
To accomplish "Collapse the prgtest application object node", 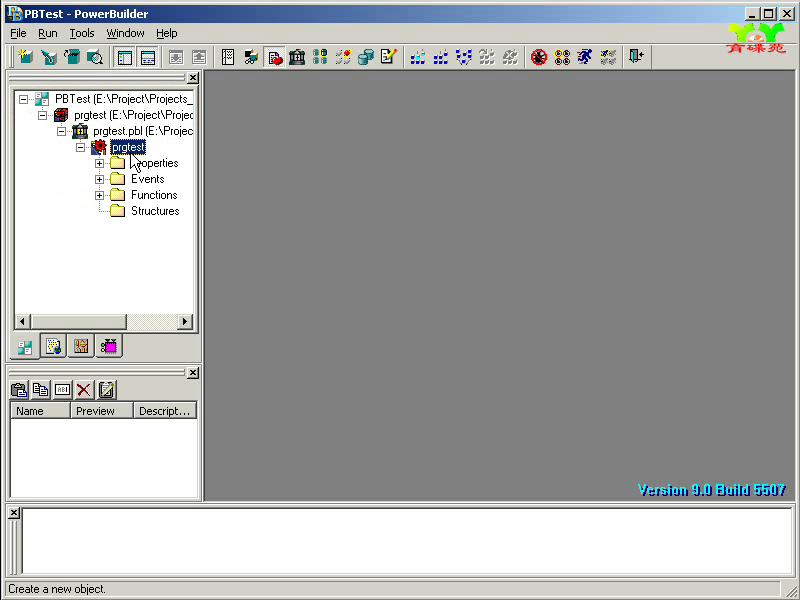I will pos(80,147).
